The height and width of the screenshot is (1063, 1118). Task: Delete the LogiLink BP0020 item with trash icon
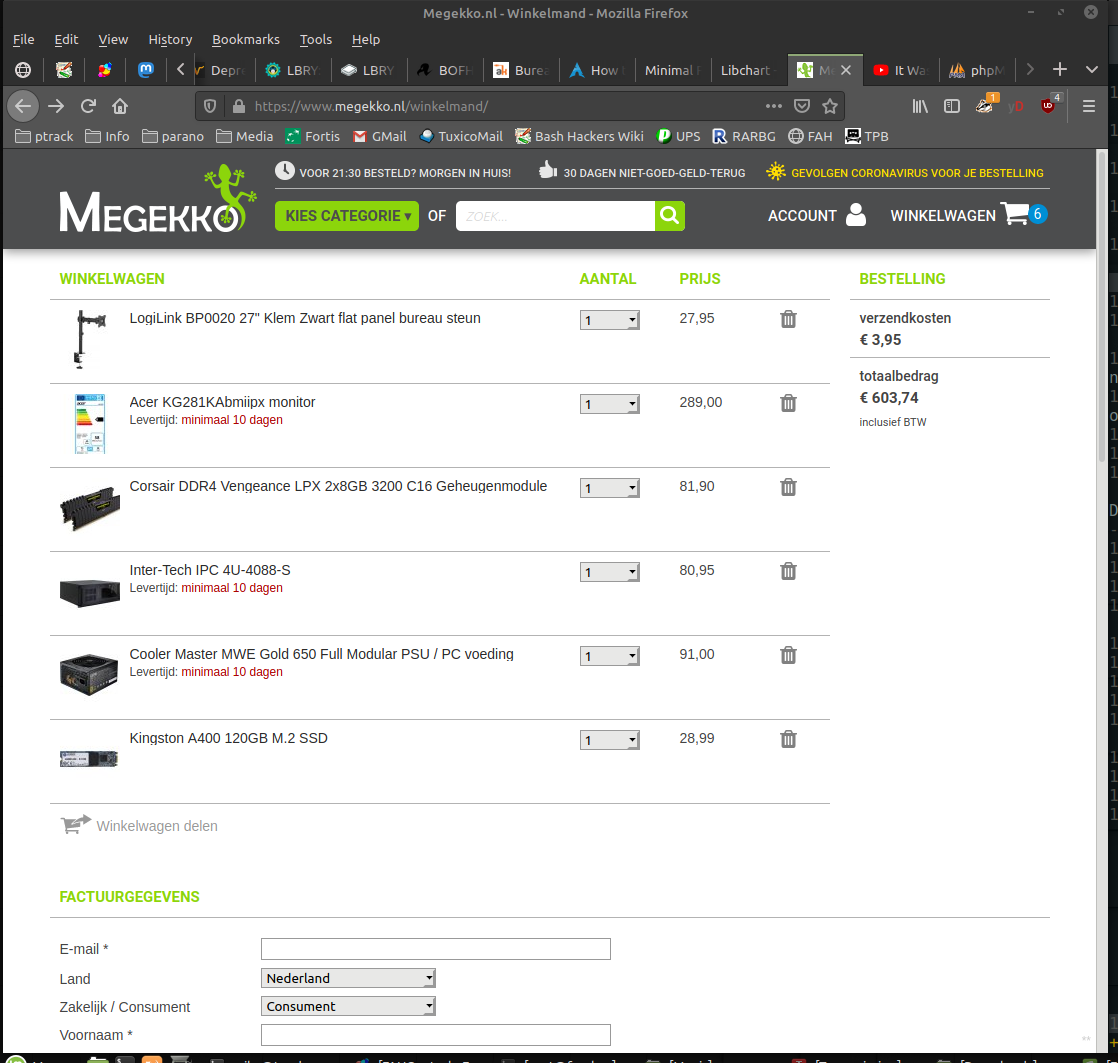[788, 319]
